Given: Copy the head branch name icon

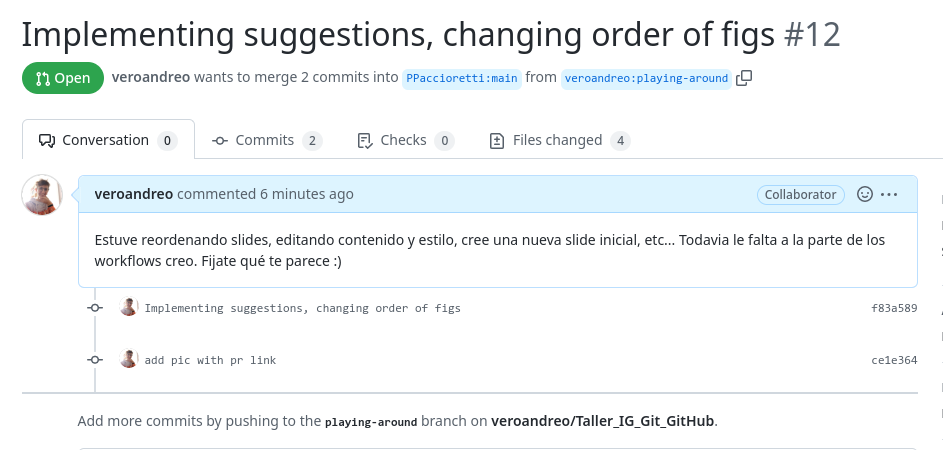Looking at the screenshot, I should point(744,78).
